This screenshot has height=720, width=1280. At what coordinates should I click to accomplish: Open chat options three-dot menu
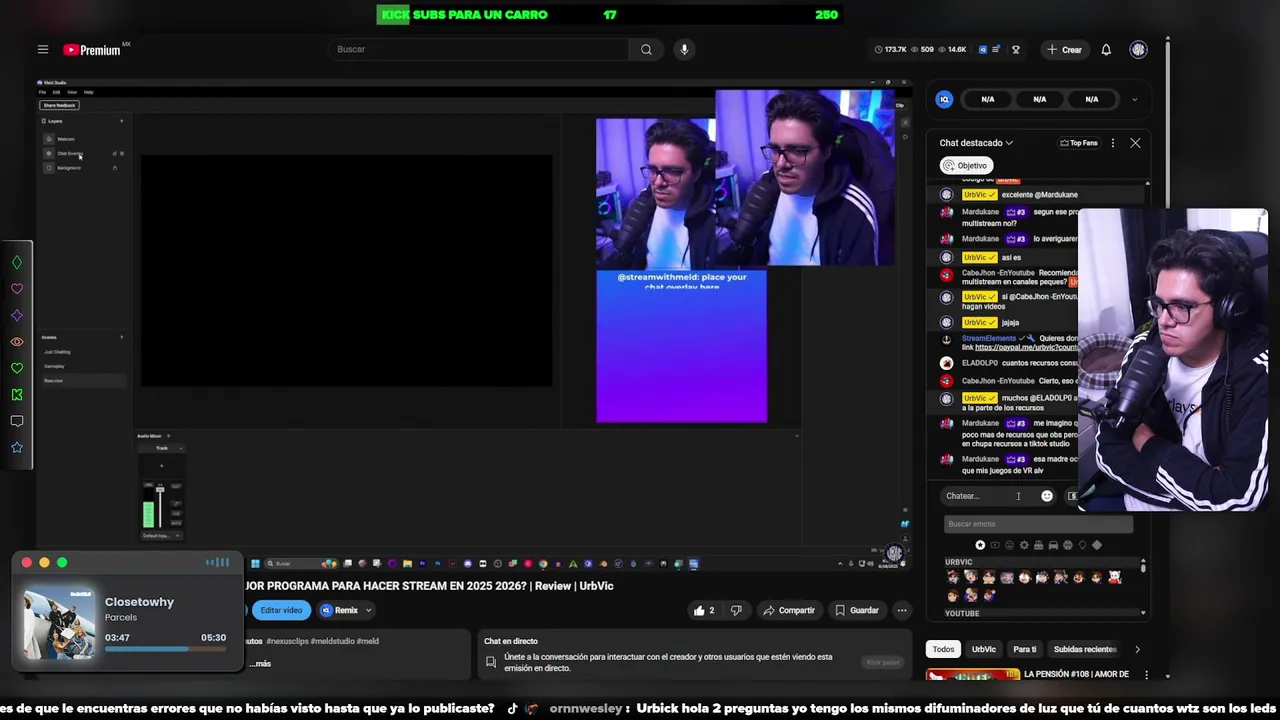click(x=1112, y=143)
